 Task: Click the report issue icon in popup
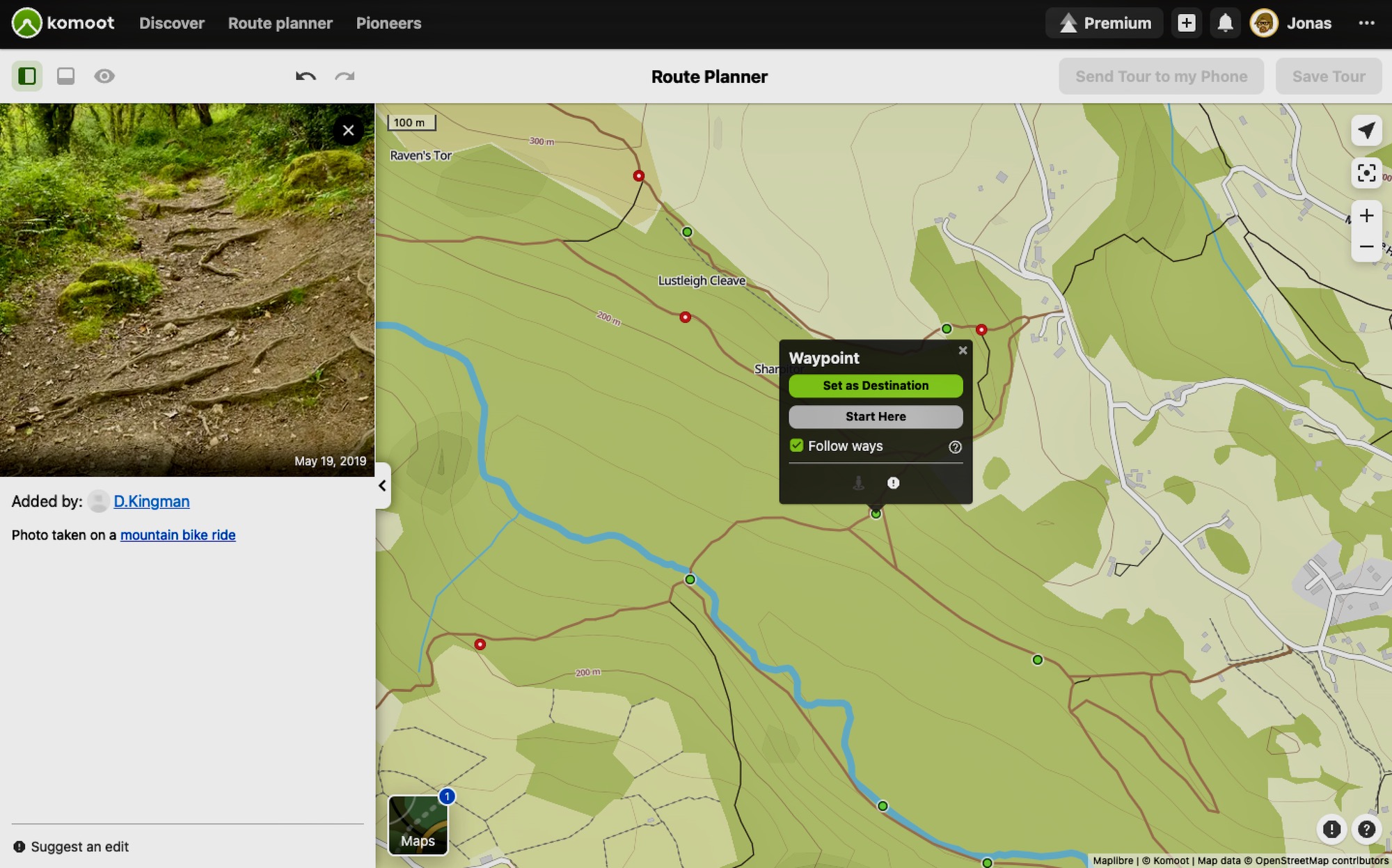coord(894,482)
